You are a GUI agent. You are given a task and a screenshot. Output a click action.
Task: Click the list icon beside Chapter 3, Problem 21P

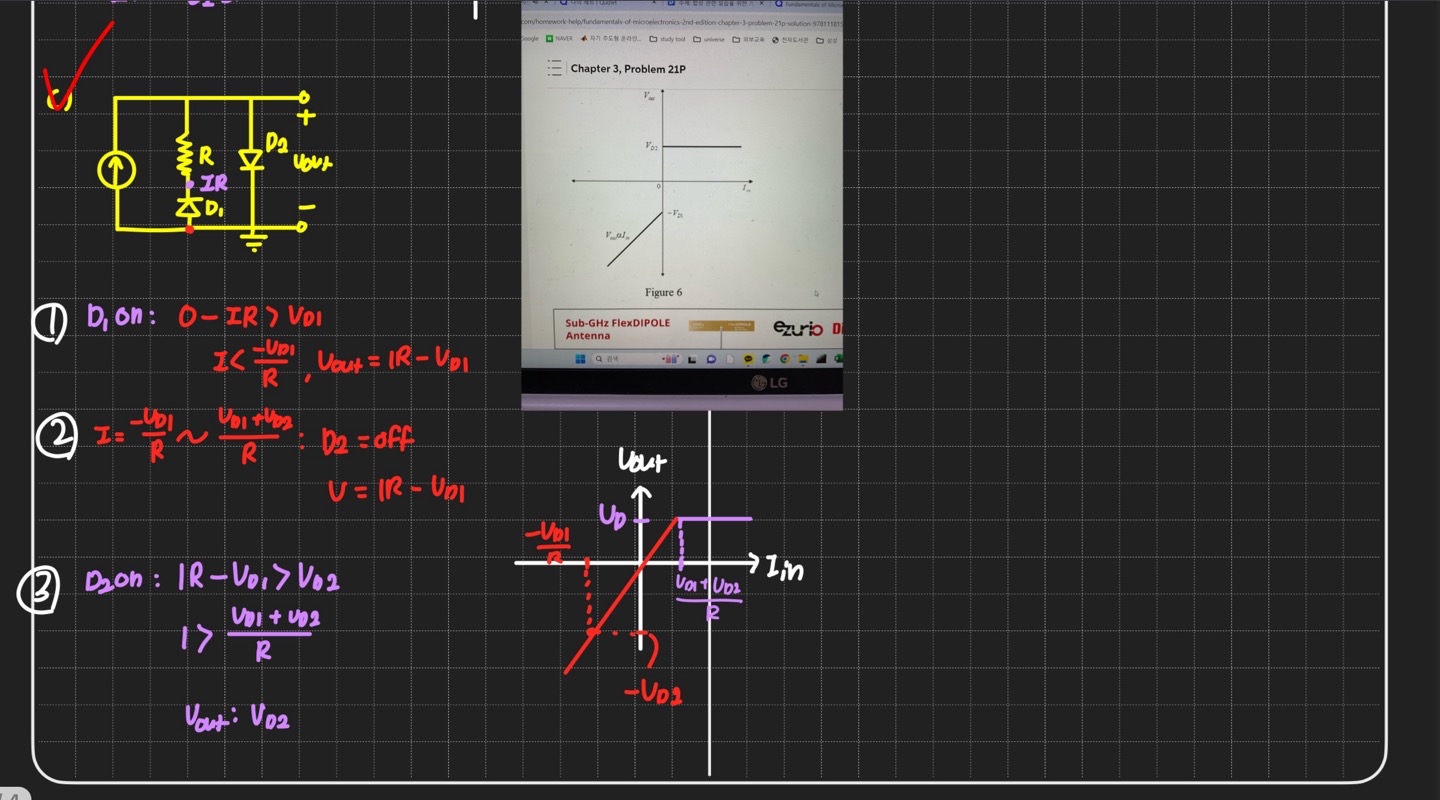pos(554,68)
